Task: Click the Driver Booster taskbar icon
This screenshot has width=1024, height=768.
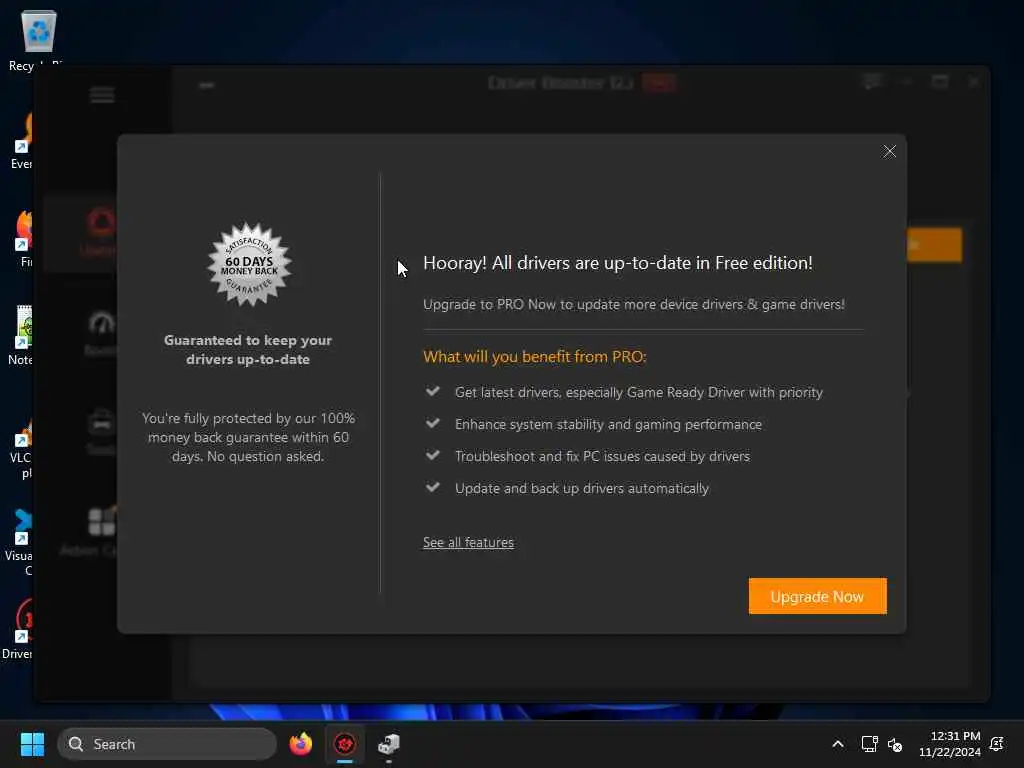Action: tap(345, 744)
